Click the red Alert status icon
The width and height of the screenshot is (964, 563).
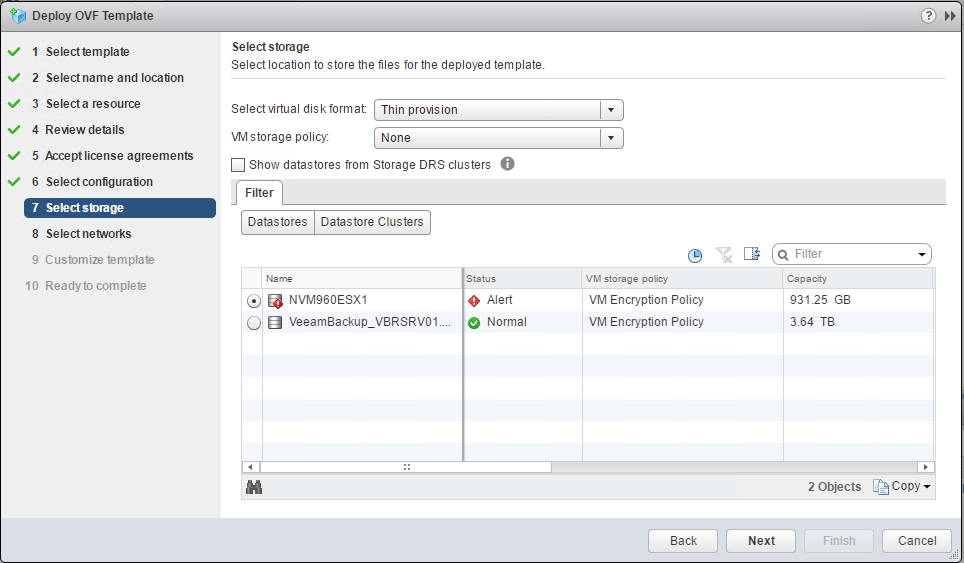pyautogui.click(x=473, y=301)
